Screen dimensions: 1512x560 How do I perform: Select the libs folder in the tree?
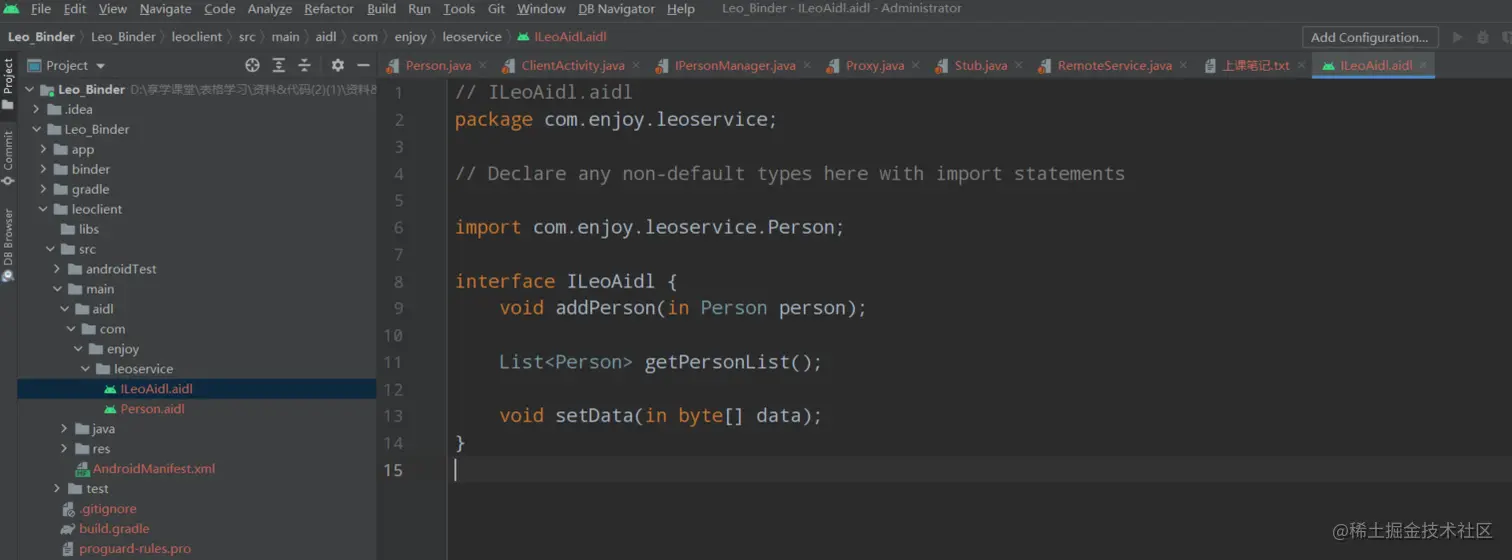click(x=89, y=229)
